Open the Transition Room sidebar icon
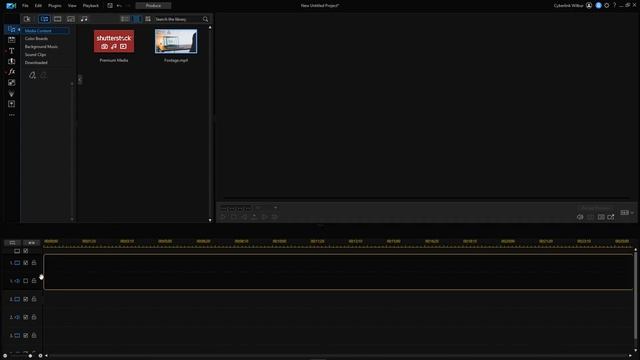The image size is (640, 360). (x=11, y=61)
